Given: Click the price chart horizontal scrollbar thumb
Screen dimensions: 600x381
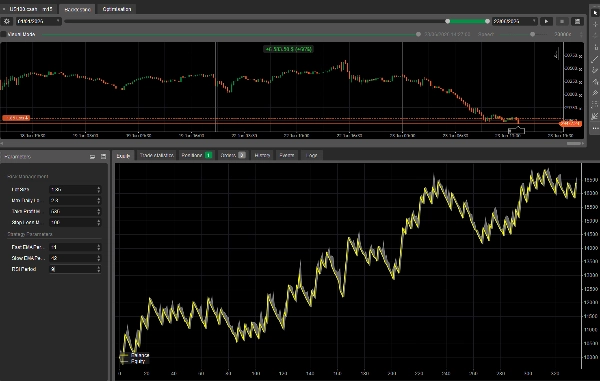Looking at the screenshot, I should tap(574, 143).
